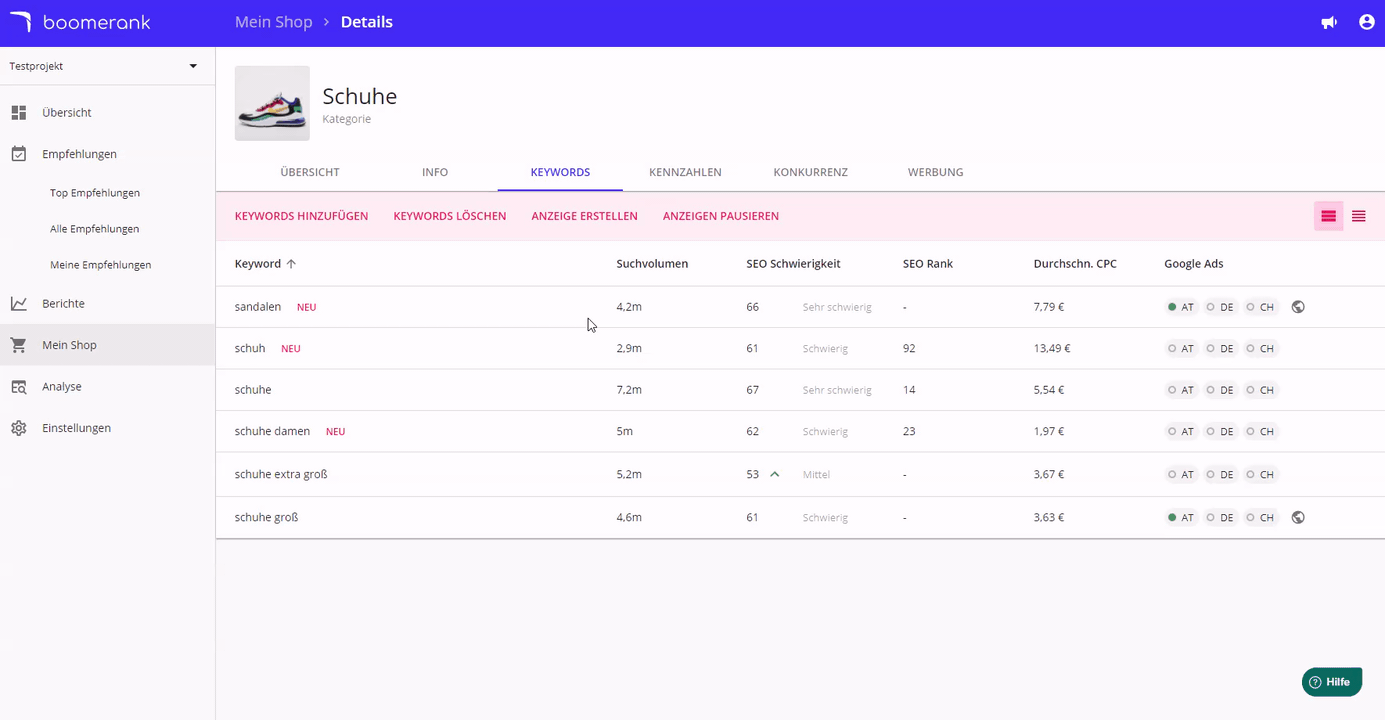Click the boomerank logo

pos(79,22)
